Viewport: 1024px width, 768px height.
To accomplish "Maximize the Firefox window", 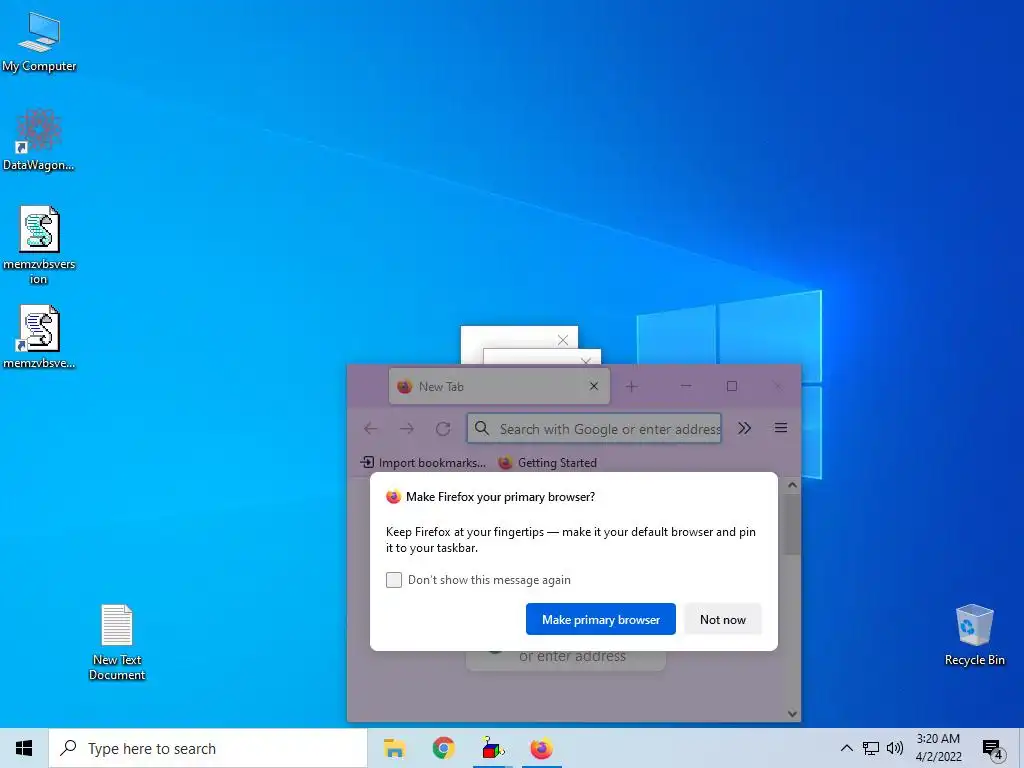I will tap(732, 386).
